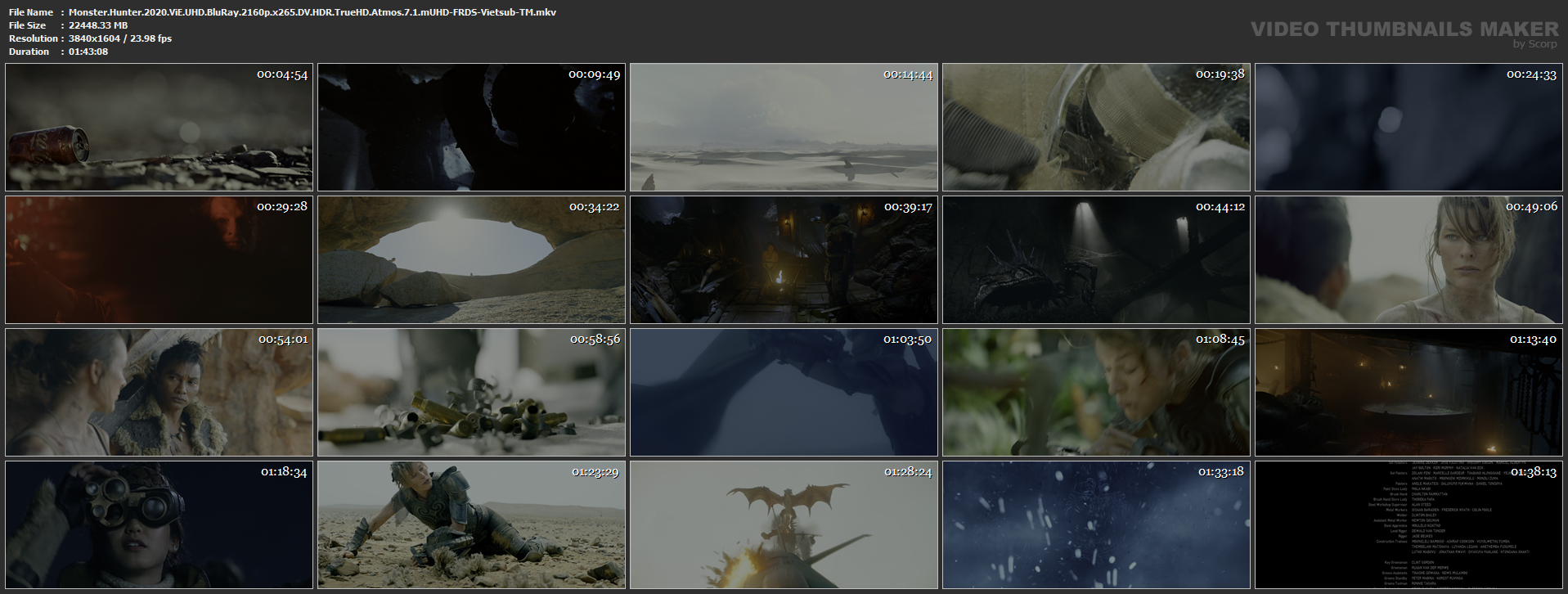Select the thumbnail at 00:04:54 with soda can
The width and height of the screenshot is (1568, 594).
click(159, 128)
